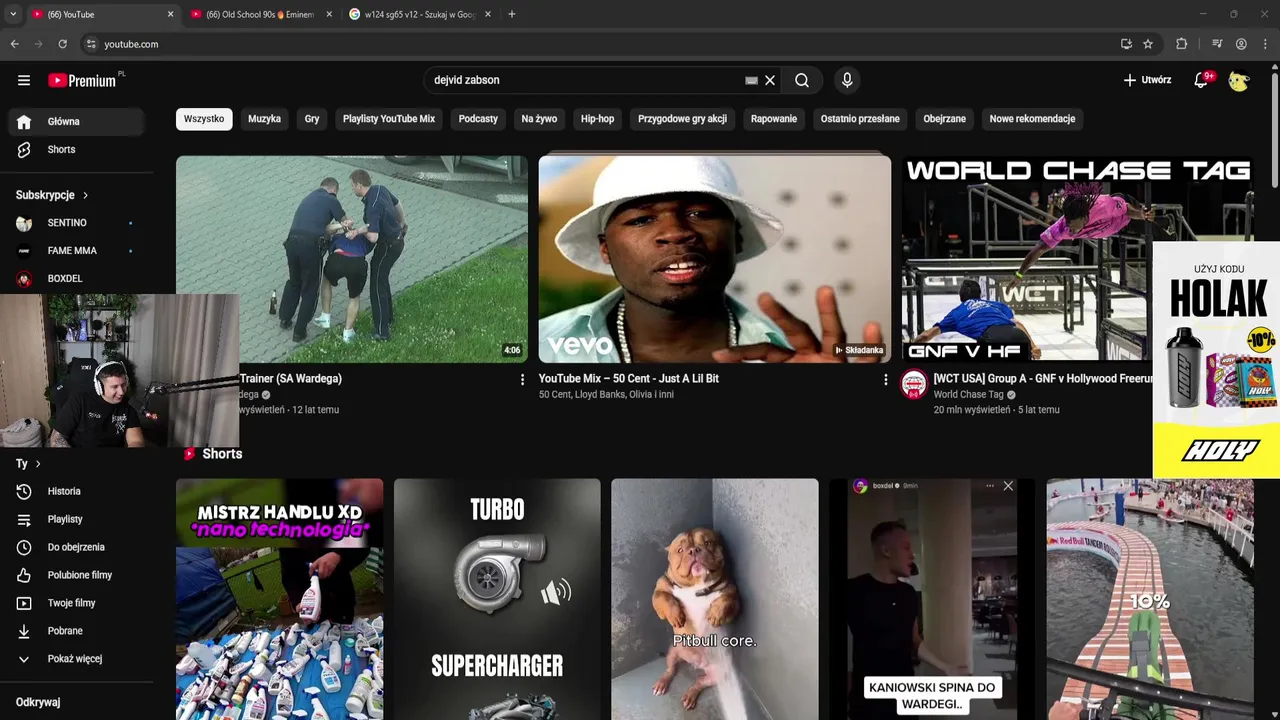Open the account avatar menu

(x=1239, y=80)
